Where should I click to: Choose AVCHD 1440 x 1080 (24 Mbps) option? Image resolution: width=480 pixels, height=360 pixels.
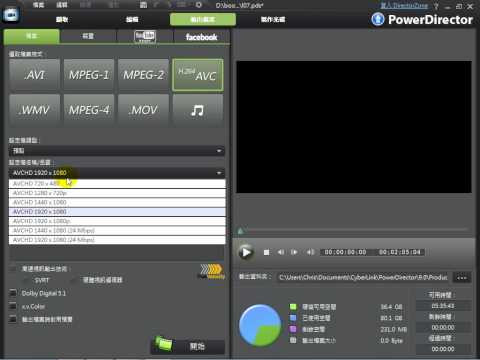click(x=117, y=230)
